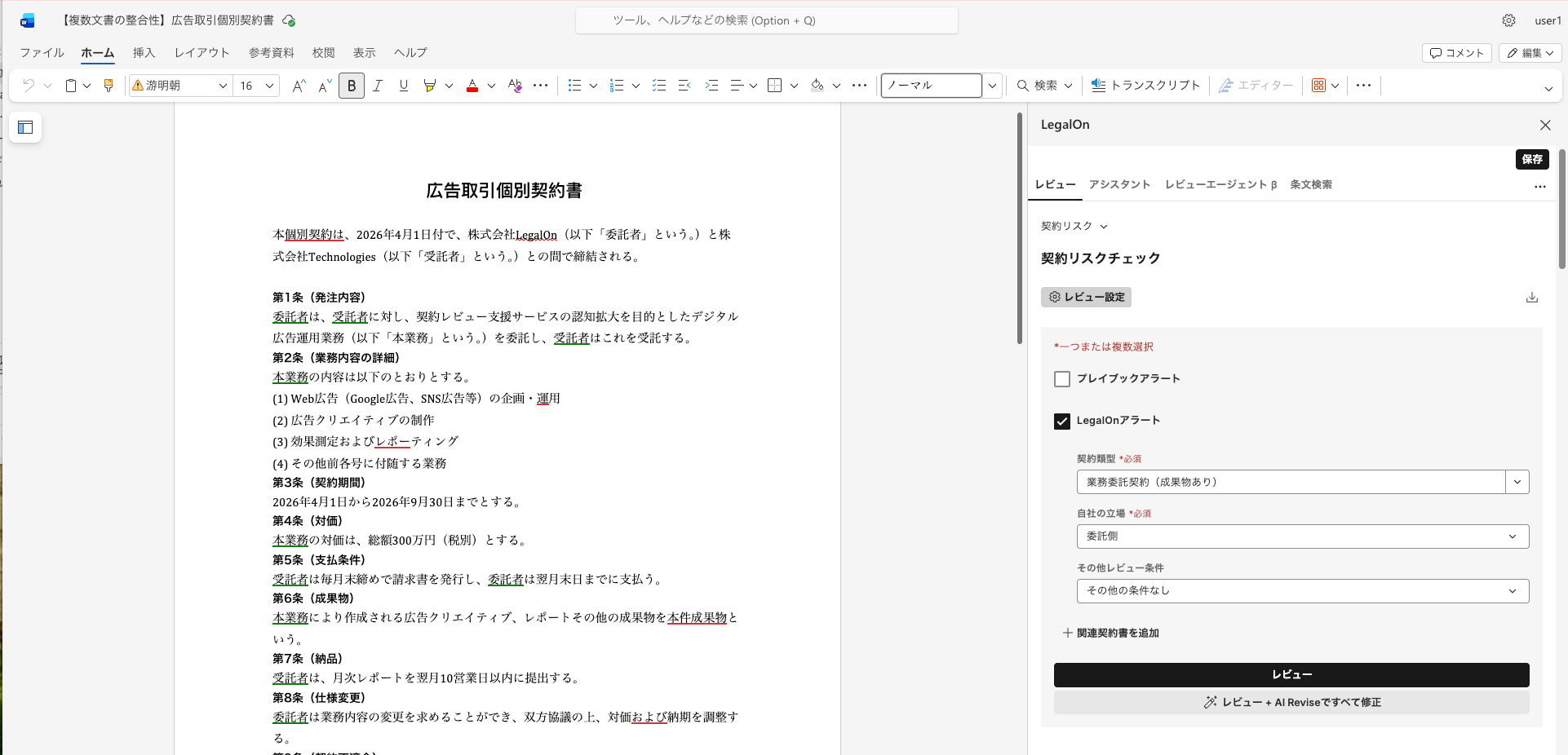Switch to the 参考資料 tab
This screenshot has height=755, width=1568.
point(272,53)
